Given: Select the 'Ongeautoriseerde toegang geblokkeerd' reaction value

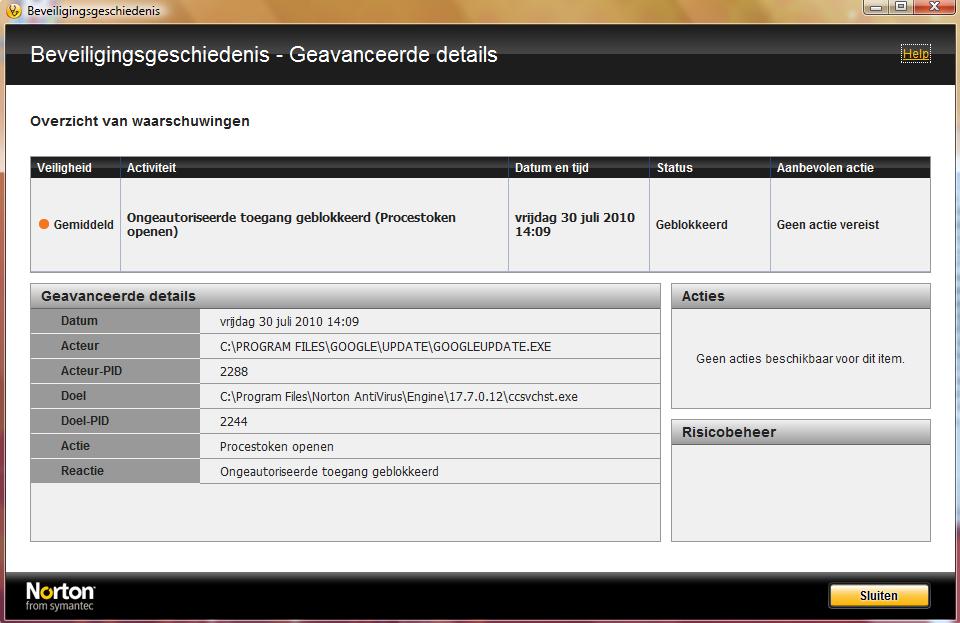Looking at the screenshot, I should coord(329,472).
